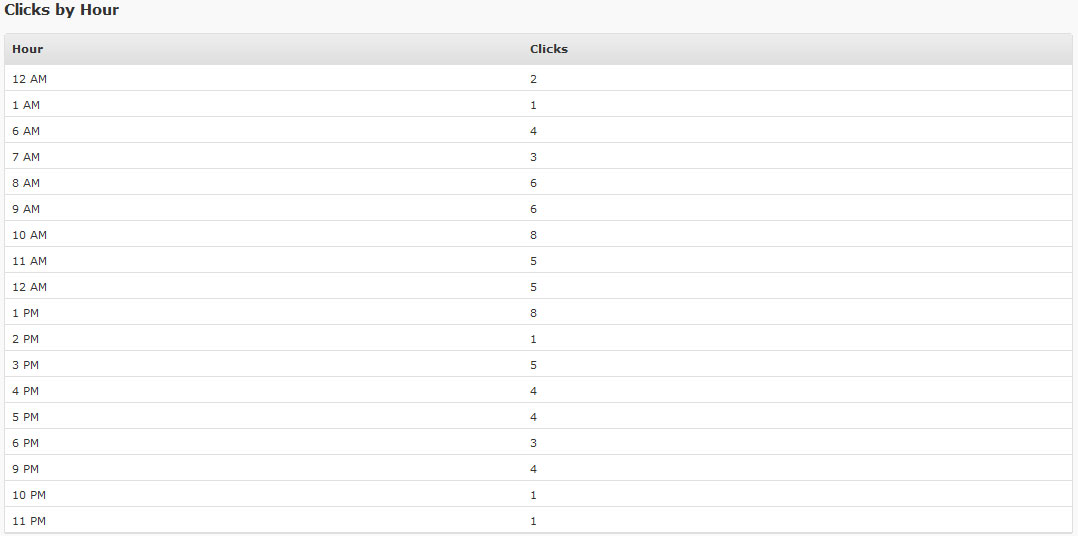Select the 5 PM hour cell
Image resolution: width=1078 pixels, height=536 pixels.
[x=26, y=417]
